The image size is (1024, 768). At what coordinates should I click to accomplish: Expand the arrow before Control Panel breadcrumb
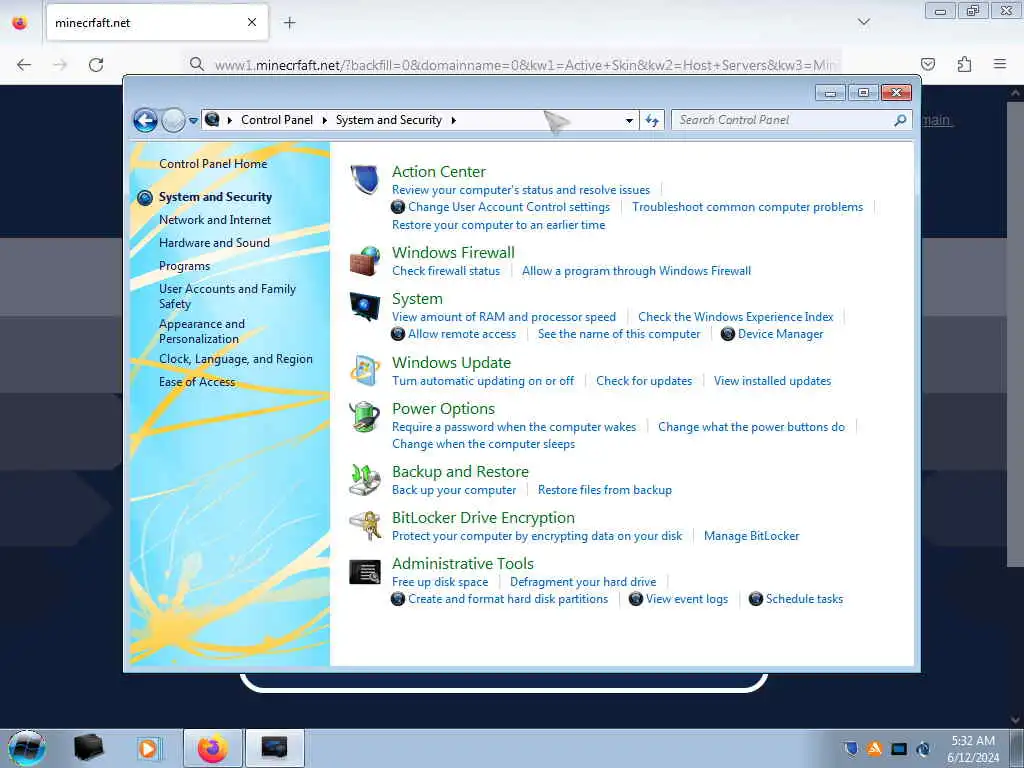click(x=229, y=120)
